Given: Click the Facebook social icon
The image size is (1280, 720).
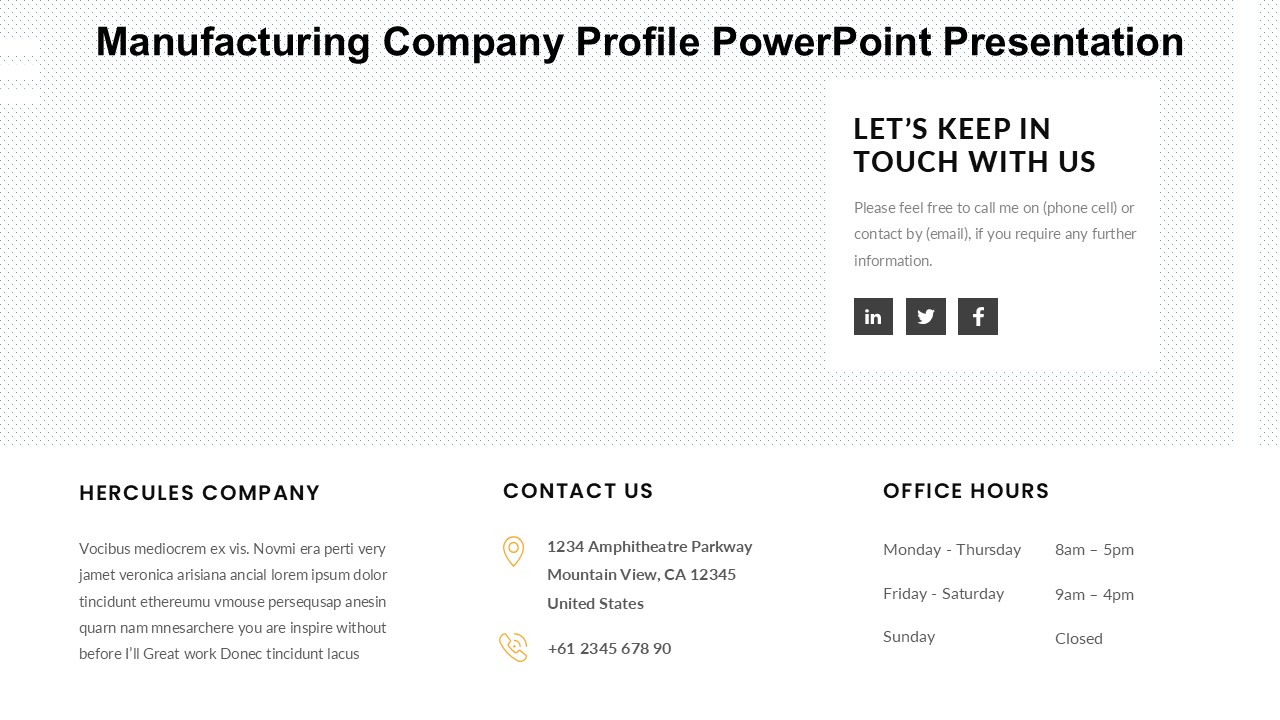Looking at the screenshot, I should point(978,317).
